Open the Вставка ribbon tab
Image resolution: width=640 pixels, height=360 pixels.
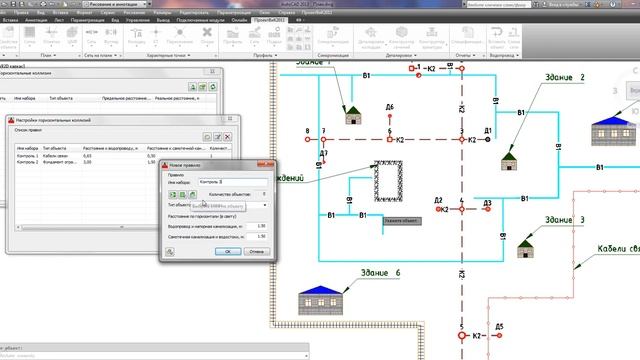click(x=10, y=20)
